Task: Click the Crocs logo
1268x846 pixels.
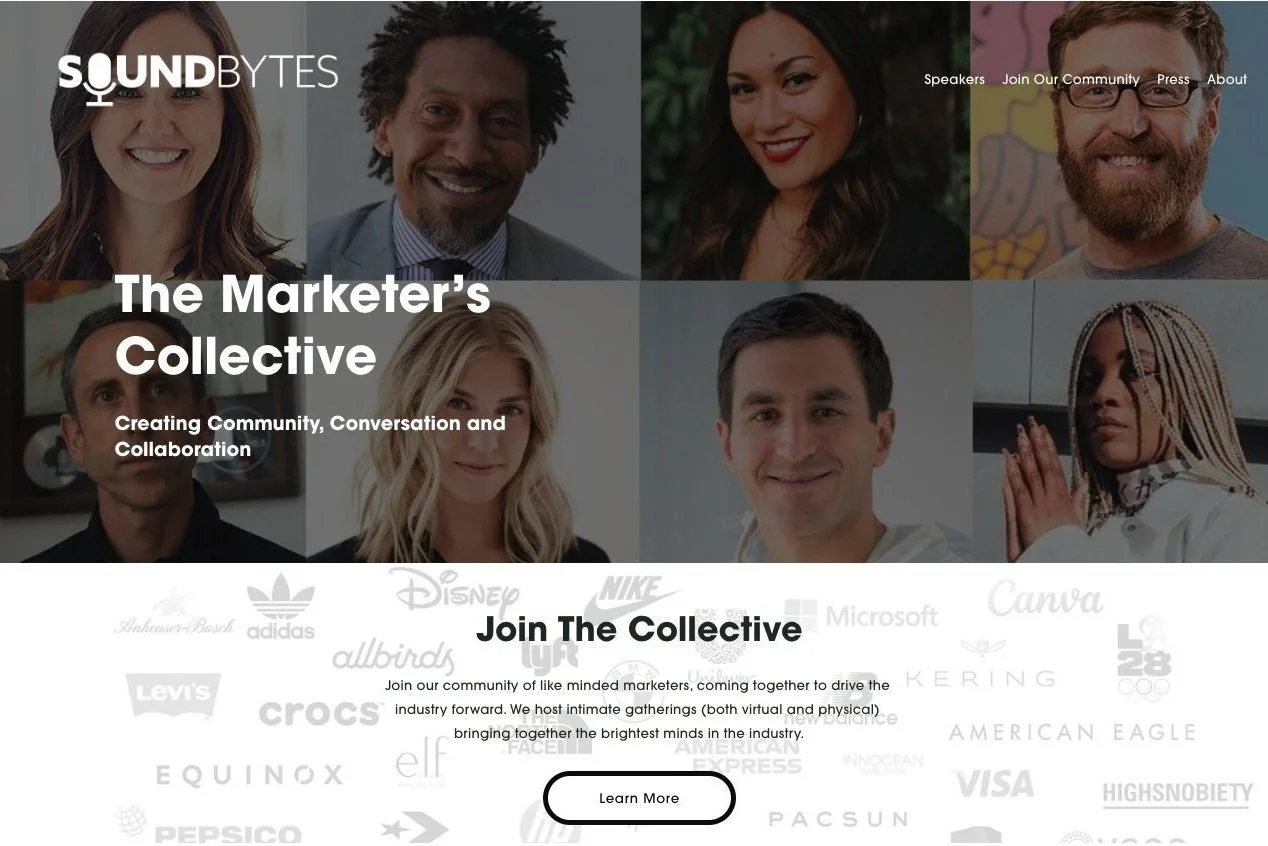Action: pos(320,714)
